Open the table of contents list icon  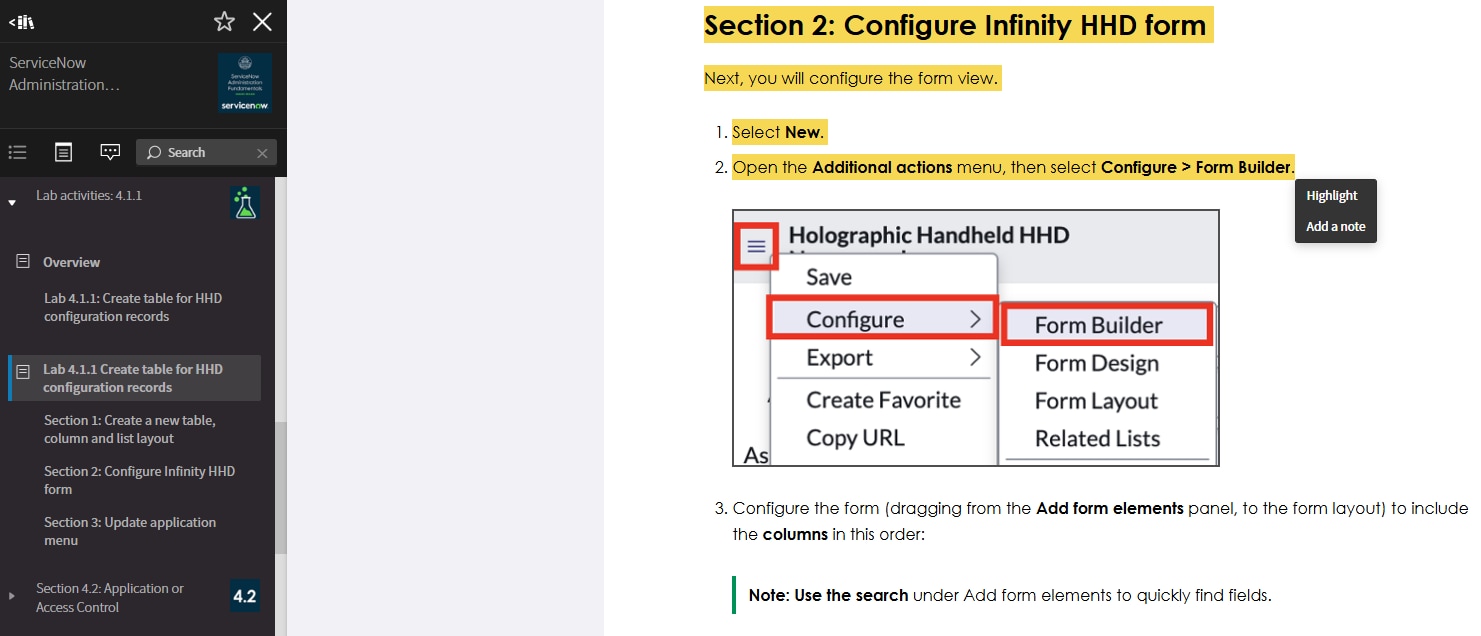(17, 152)
